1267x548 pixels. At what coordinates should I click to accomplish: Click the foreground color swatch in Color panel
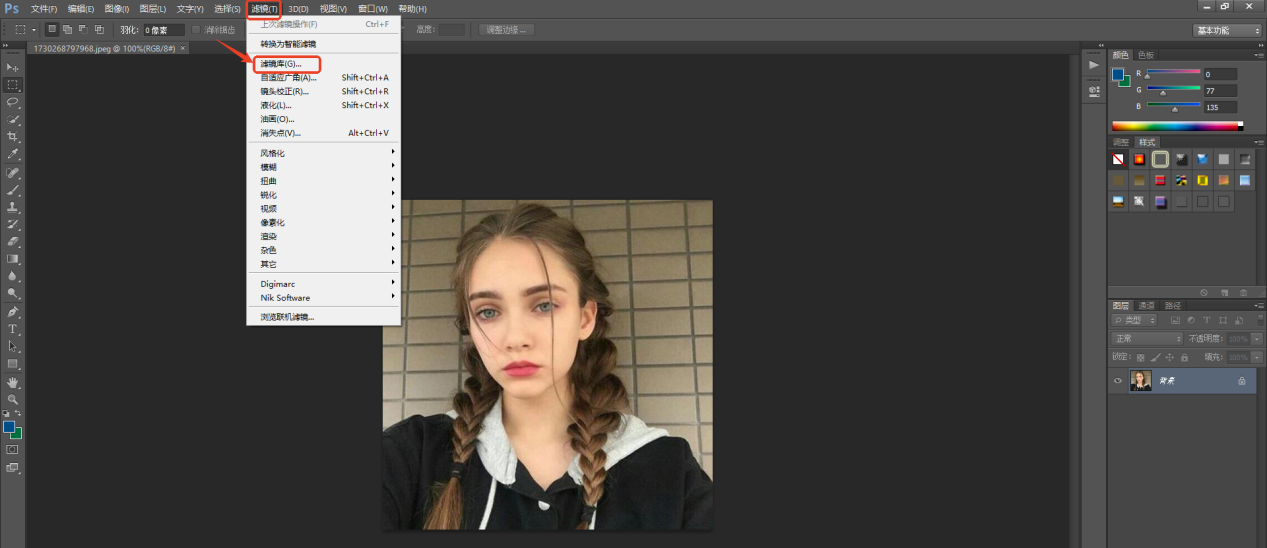tap(1118, 75)
